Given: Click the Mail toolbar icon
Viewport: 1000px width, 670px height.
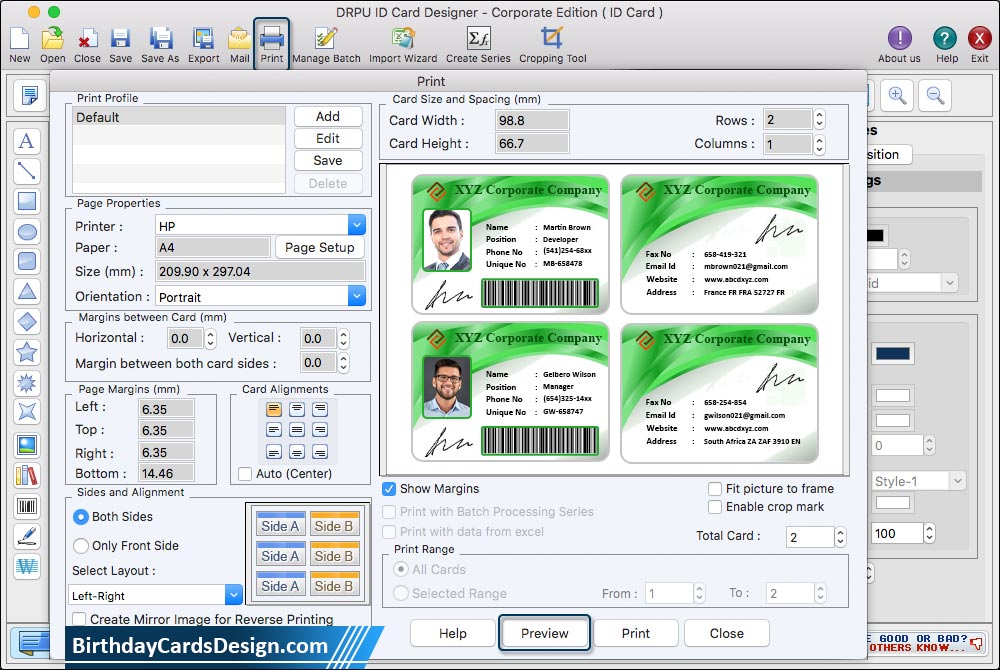Looking at the screenshot, I should point(239,44).
